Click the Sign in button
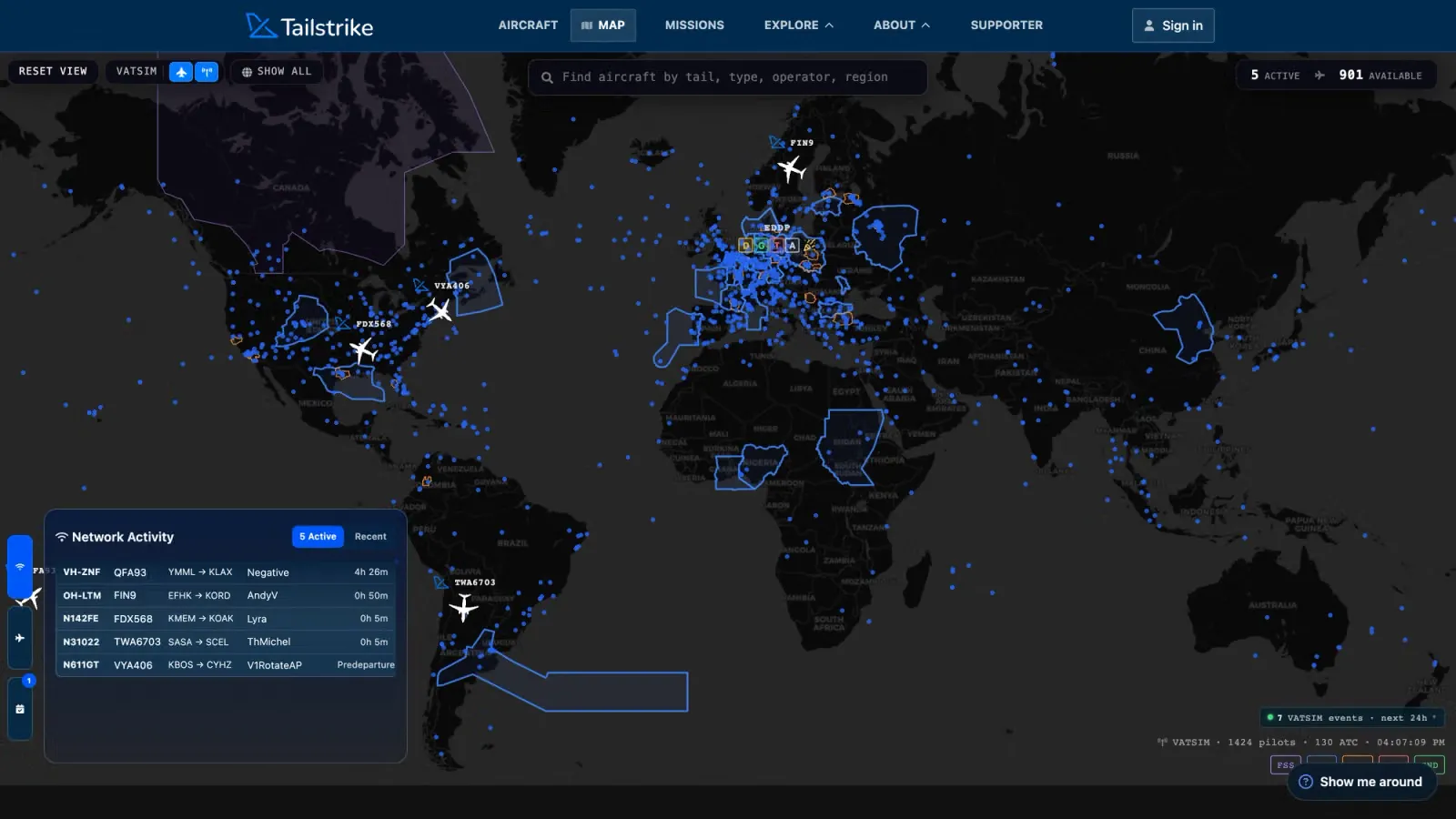 pyautogui.click(x=1173, y=25)
